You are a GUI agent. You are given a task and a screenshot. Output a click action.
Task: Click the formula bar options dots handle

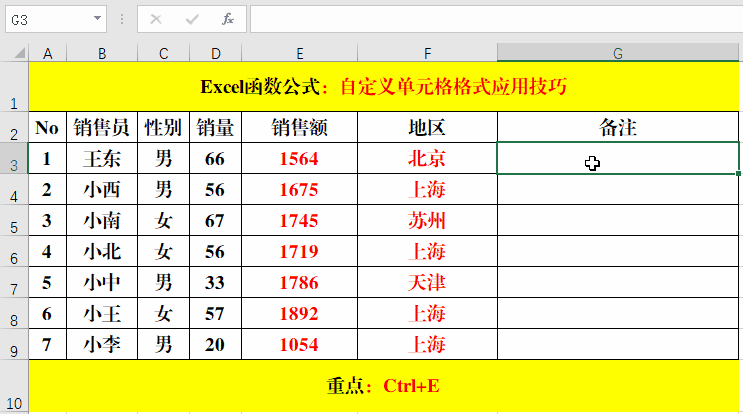(122, 19)
